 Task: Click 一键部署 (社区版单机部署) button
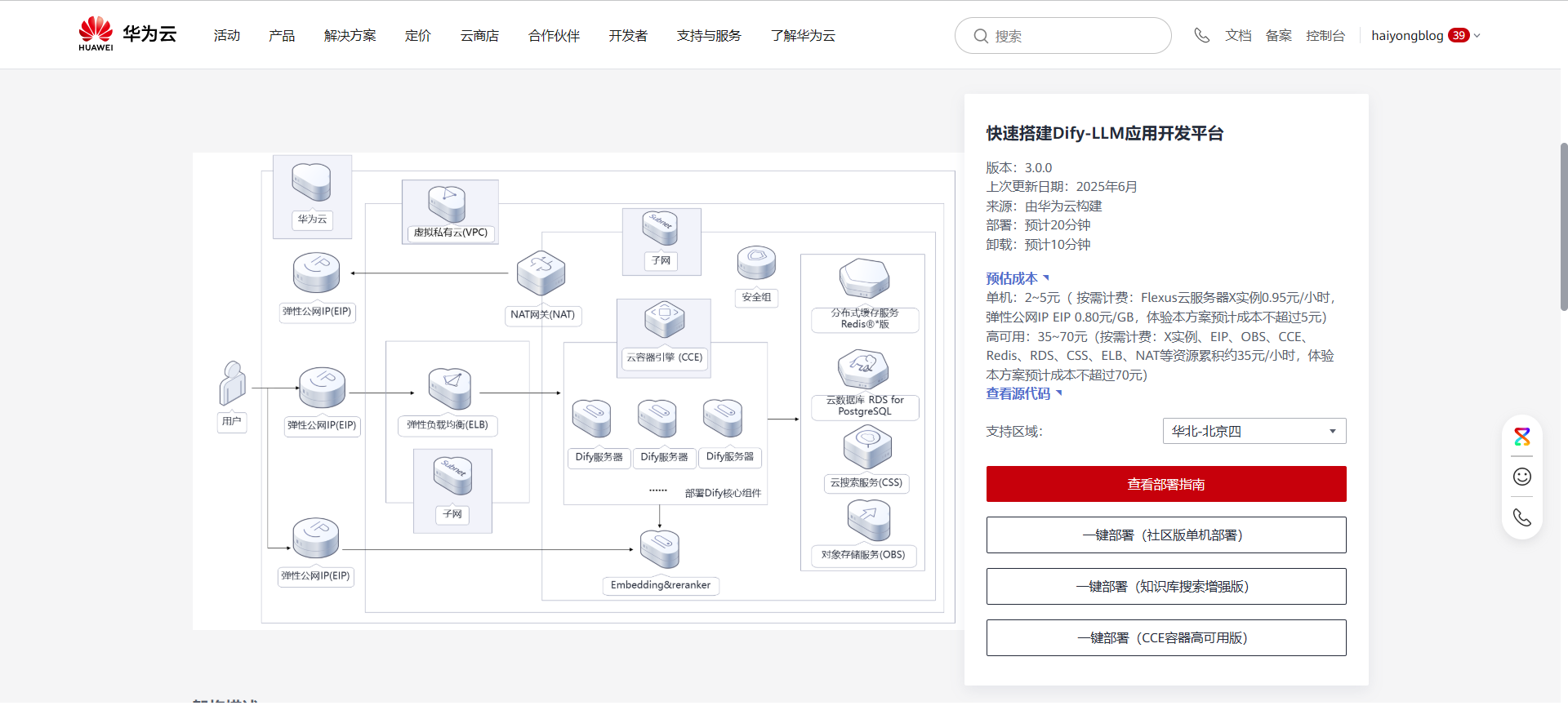[1166, 535]
